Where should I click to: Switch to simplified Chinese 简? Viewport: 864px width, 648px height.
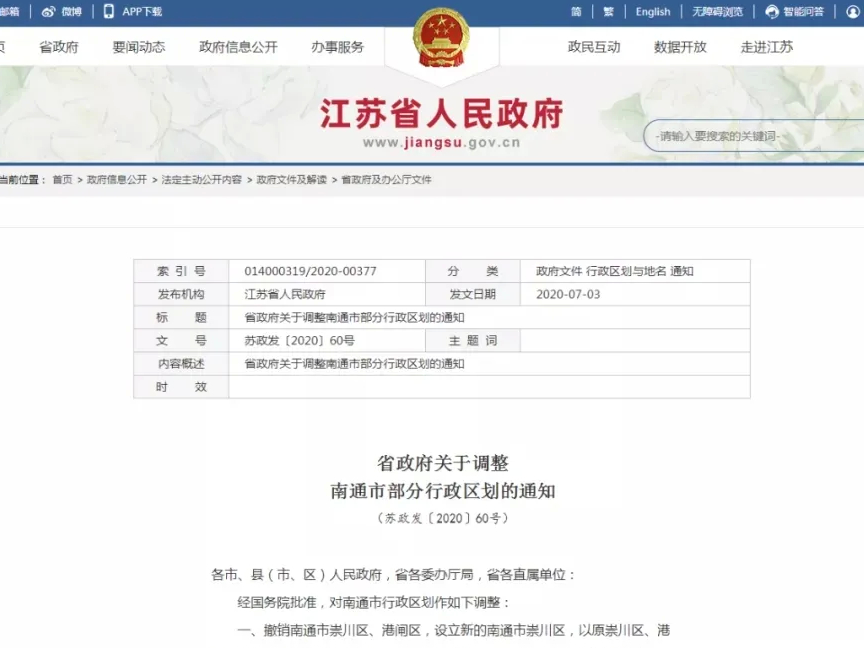pos(576,12)
